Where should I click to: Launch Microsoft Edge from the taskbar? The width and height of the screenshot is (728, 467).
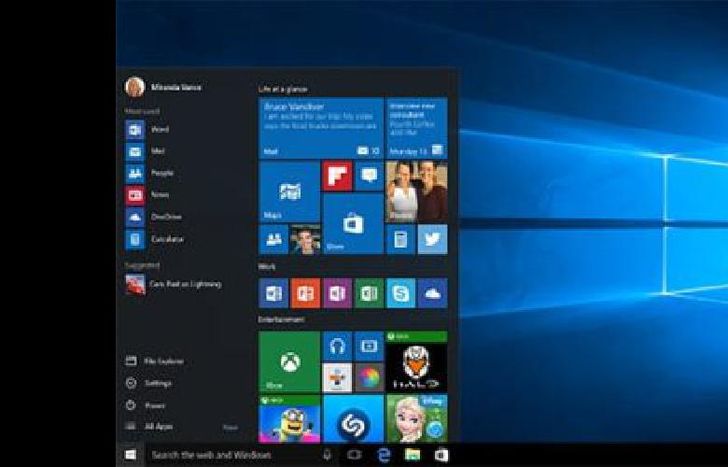384,455
